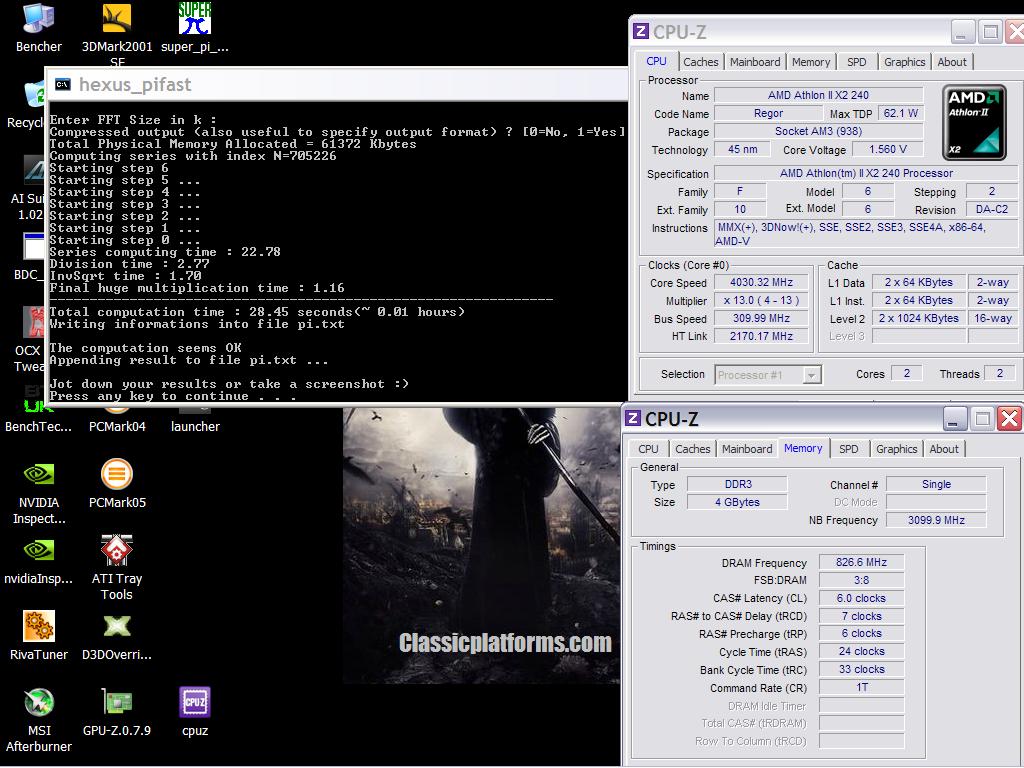Switch to Graphics tab in bottom CPU-Z window

click(897, 449)
